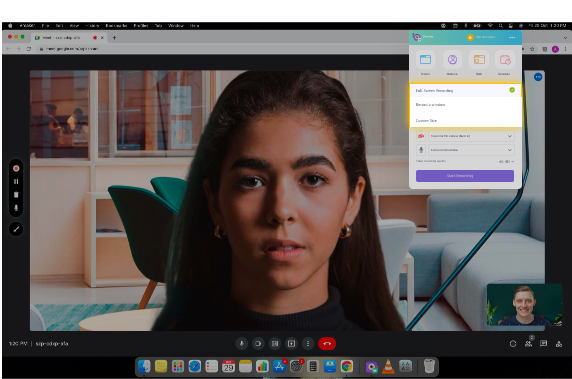Screen dimensions: 572x379
Task: Open the annotation pen tool
Action: [x=16, y=229]
